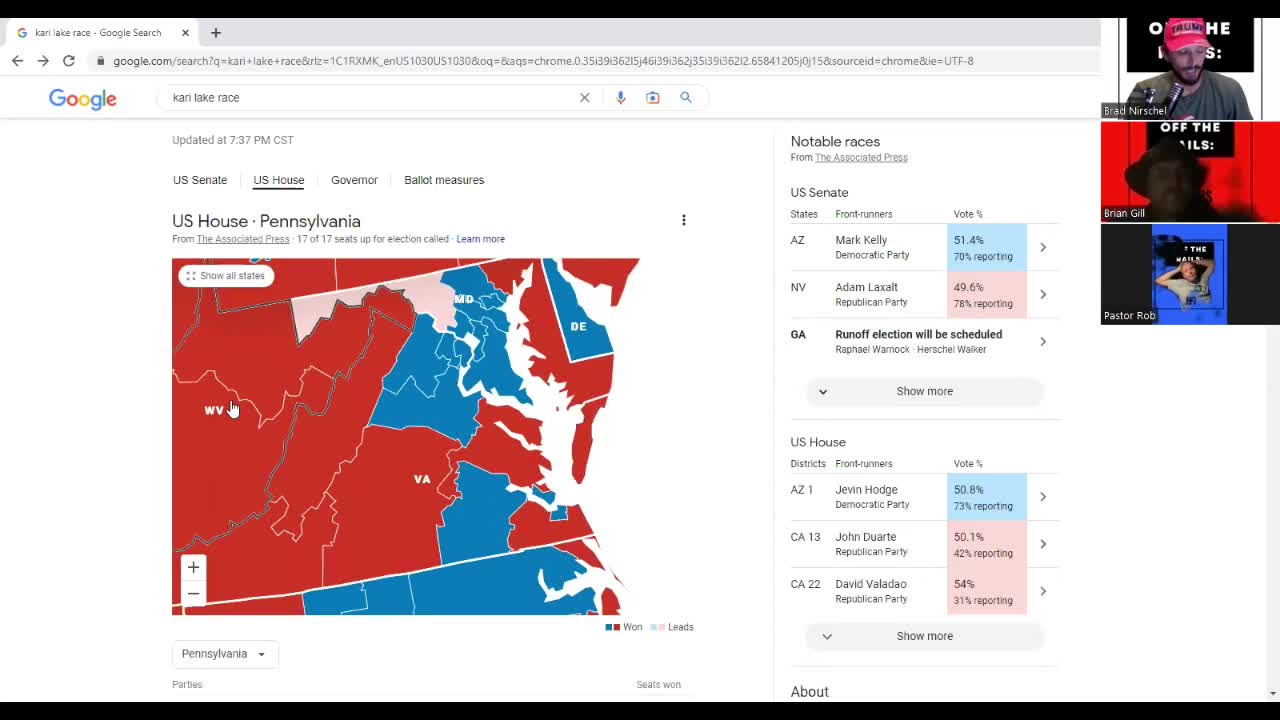Click David Valadao 54% vote cell
Image resolution: width=1280 pixels, height=720 pixels.
click(987, 592)
